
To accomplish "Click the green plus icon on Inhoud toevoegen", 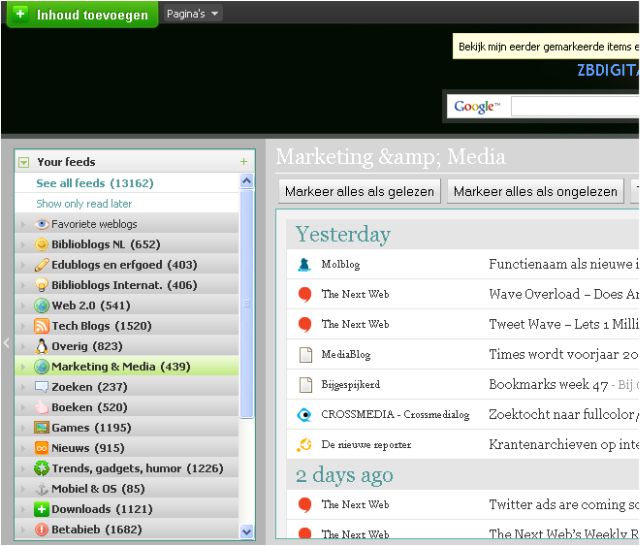I will (20, 13).
